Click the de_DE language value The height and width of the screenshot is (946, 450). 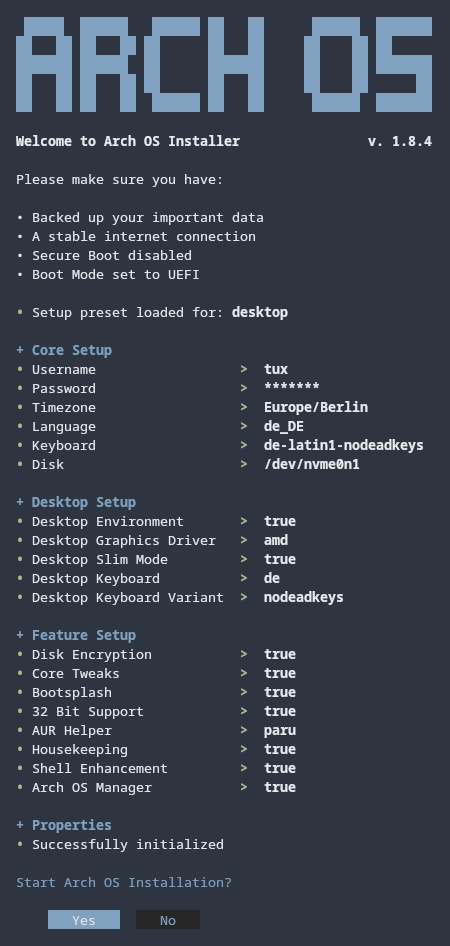tap(284, 427)
